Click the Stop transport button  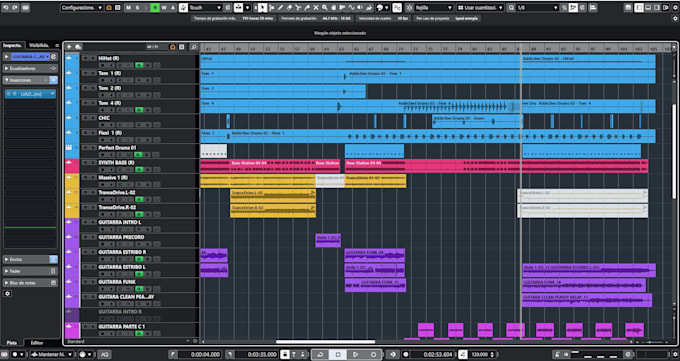coord(338,354)
